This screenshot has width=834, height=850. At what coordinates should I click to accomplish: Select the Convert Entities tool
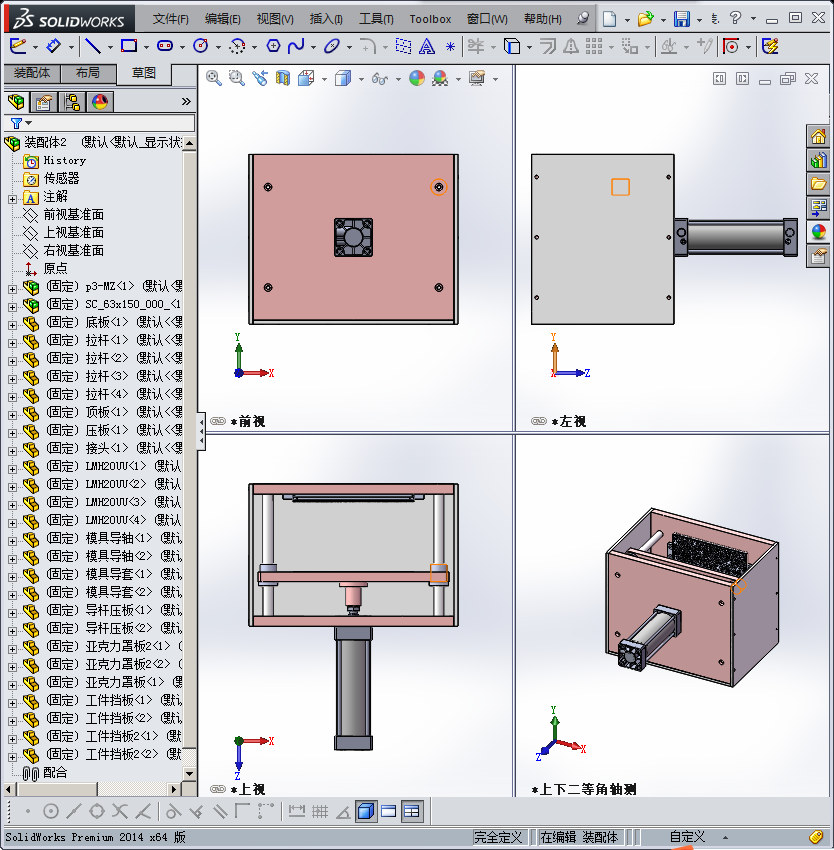(512, 47)
